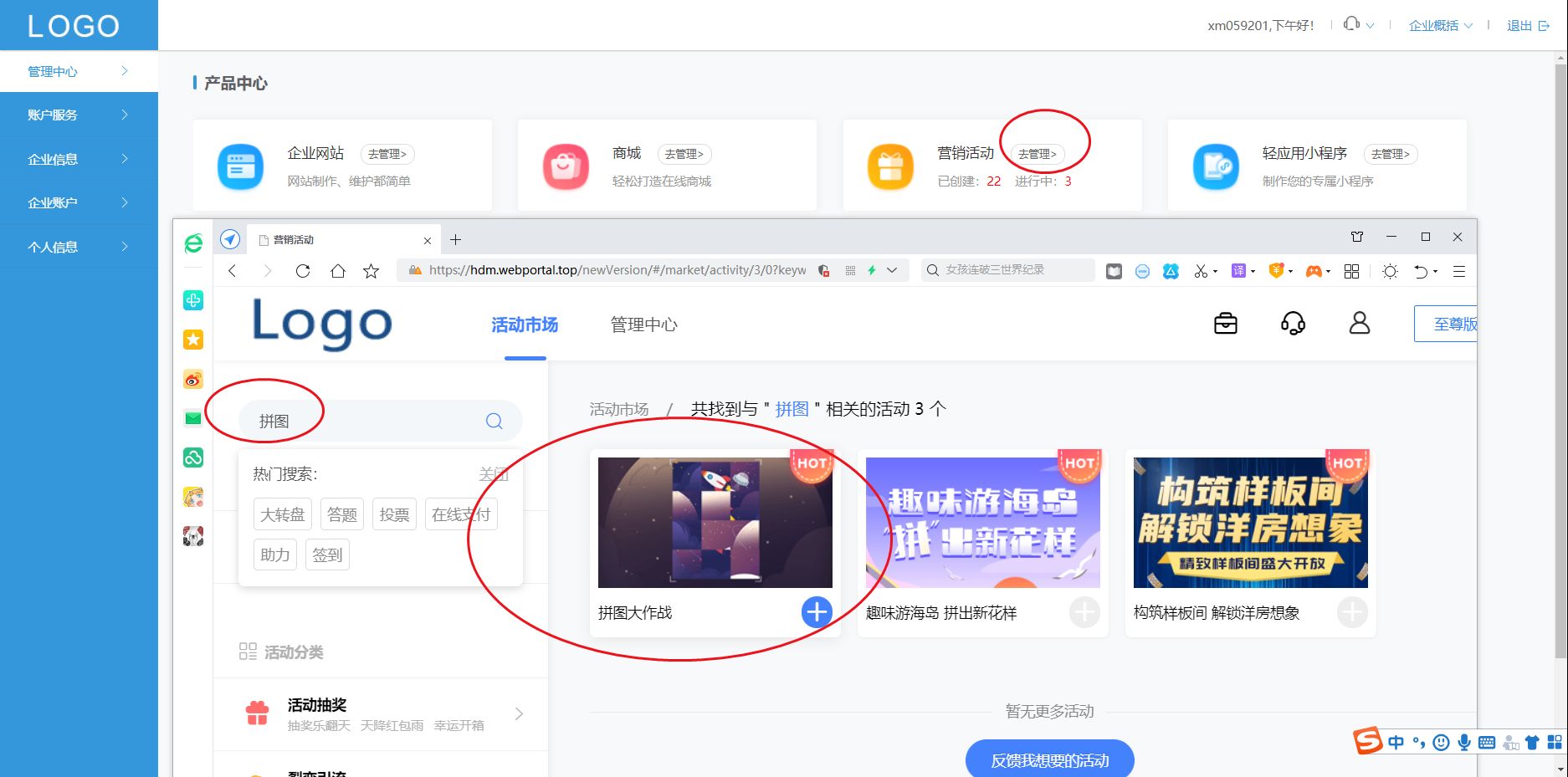Click 去管理 next to 轻应用小程序

pyautogui.click(x=1391, y=154)
